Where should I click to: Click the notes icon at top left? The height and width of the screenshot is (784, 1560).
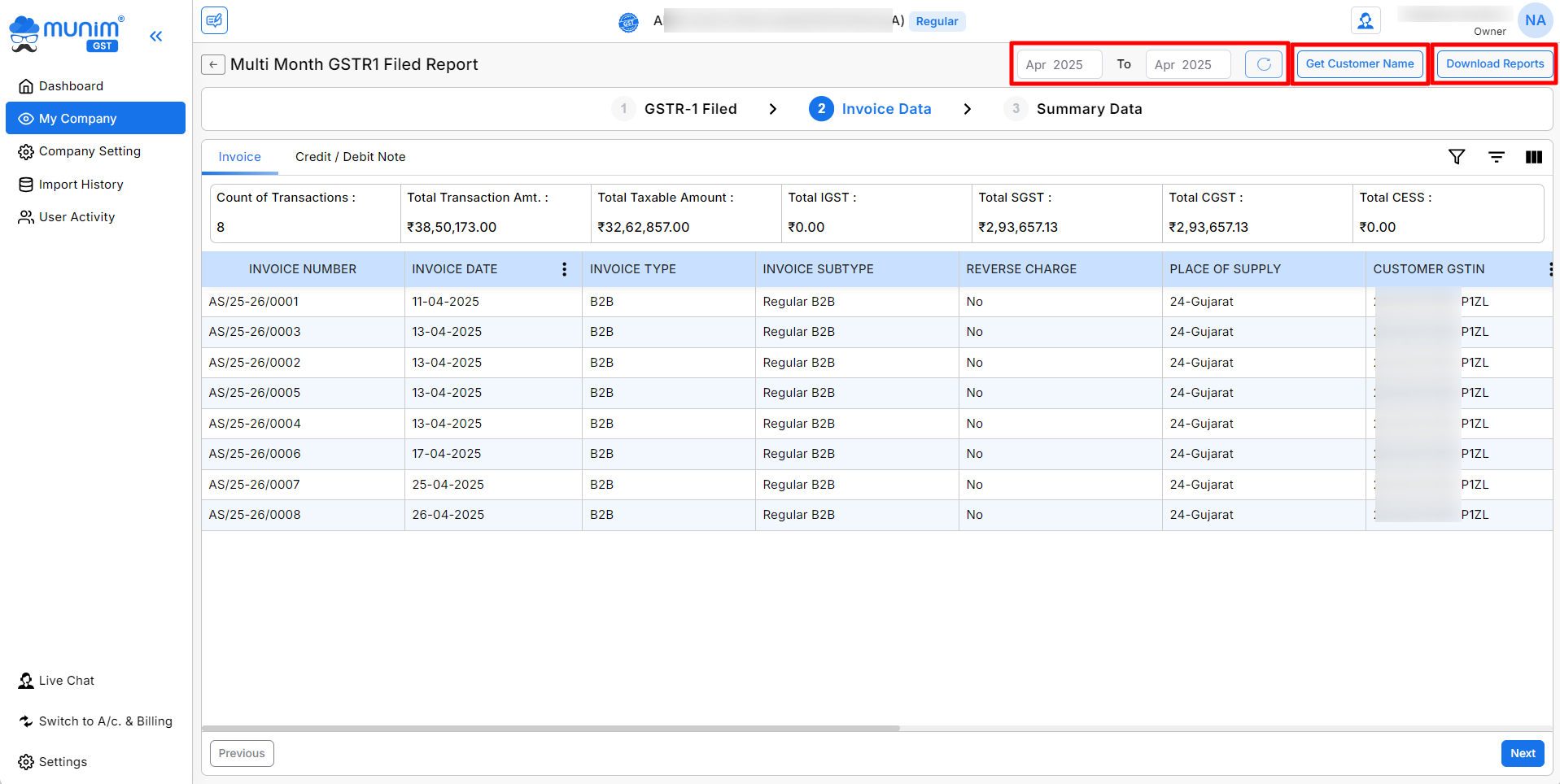click(x=215, y=20)
